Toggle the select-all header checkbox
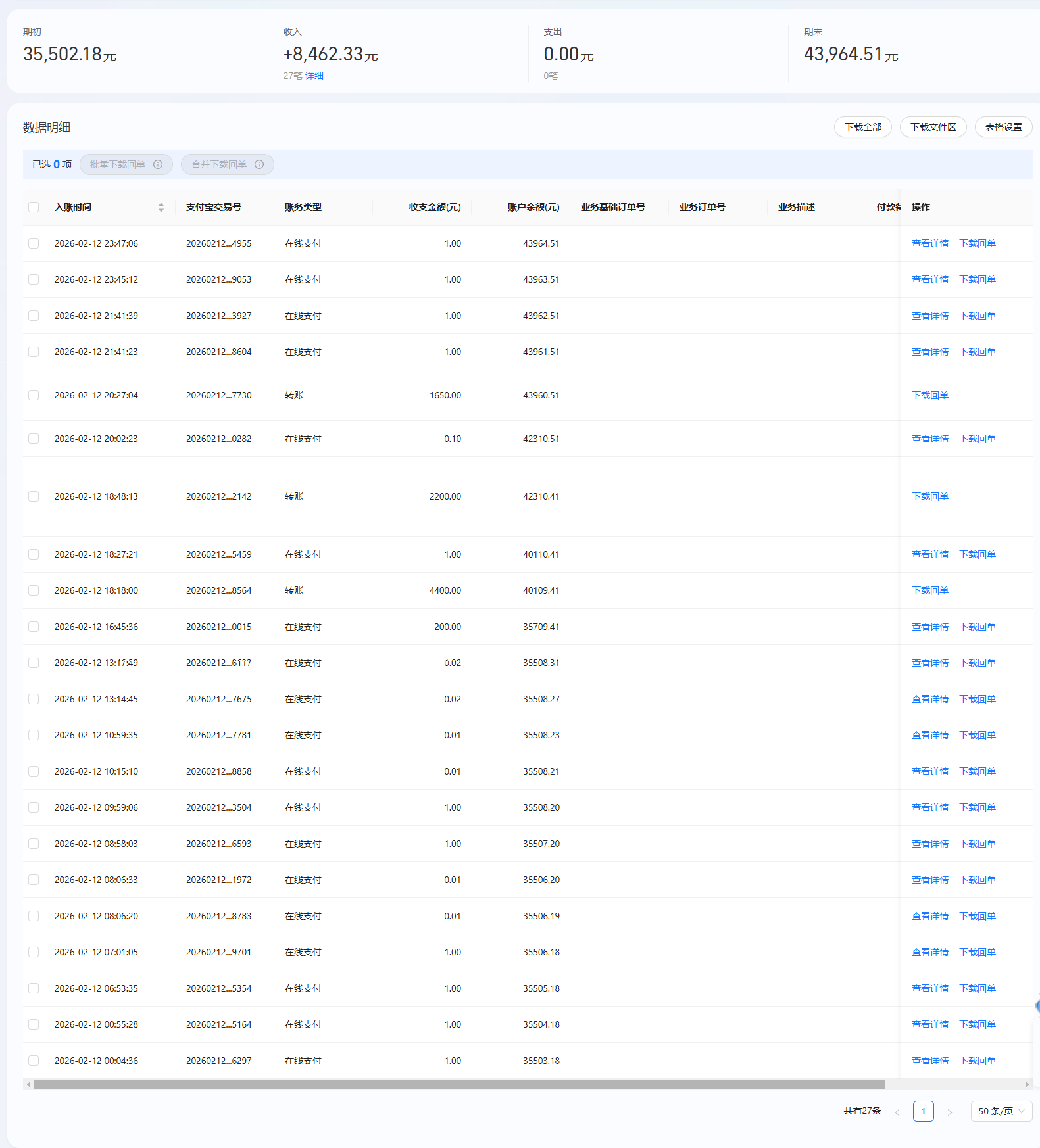1040x1148 pixels. [x=34, y=208]
